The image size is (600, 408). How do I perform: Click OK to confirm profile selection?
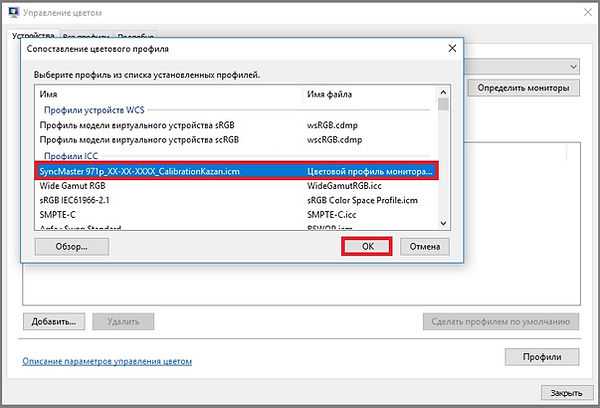point(367,246)
